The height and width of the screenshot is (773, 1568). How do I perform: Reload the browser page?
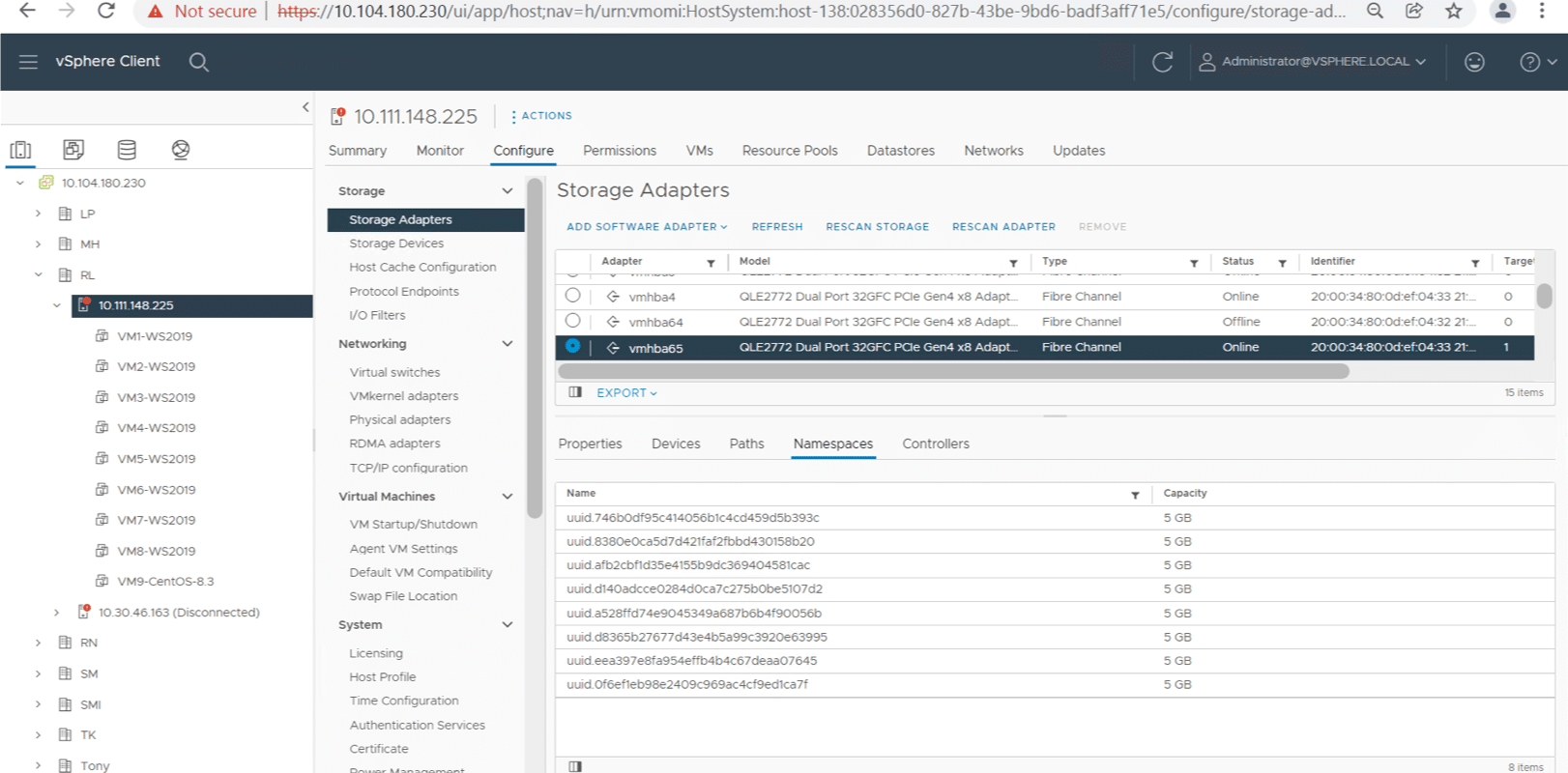tap(106, 11)
